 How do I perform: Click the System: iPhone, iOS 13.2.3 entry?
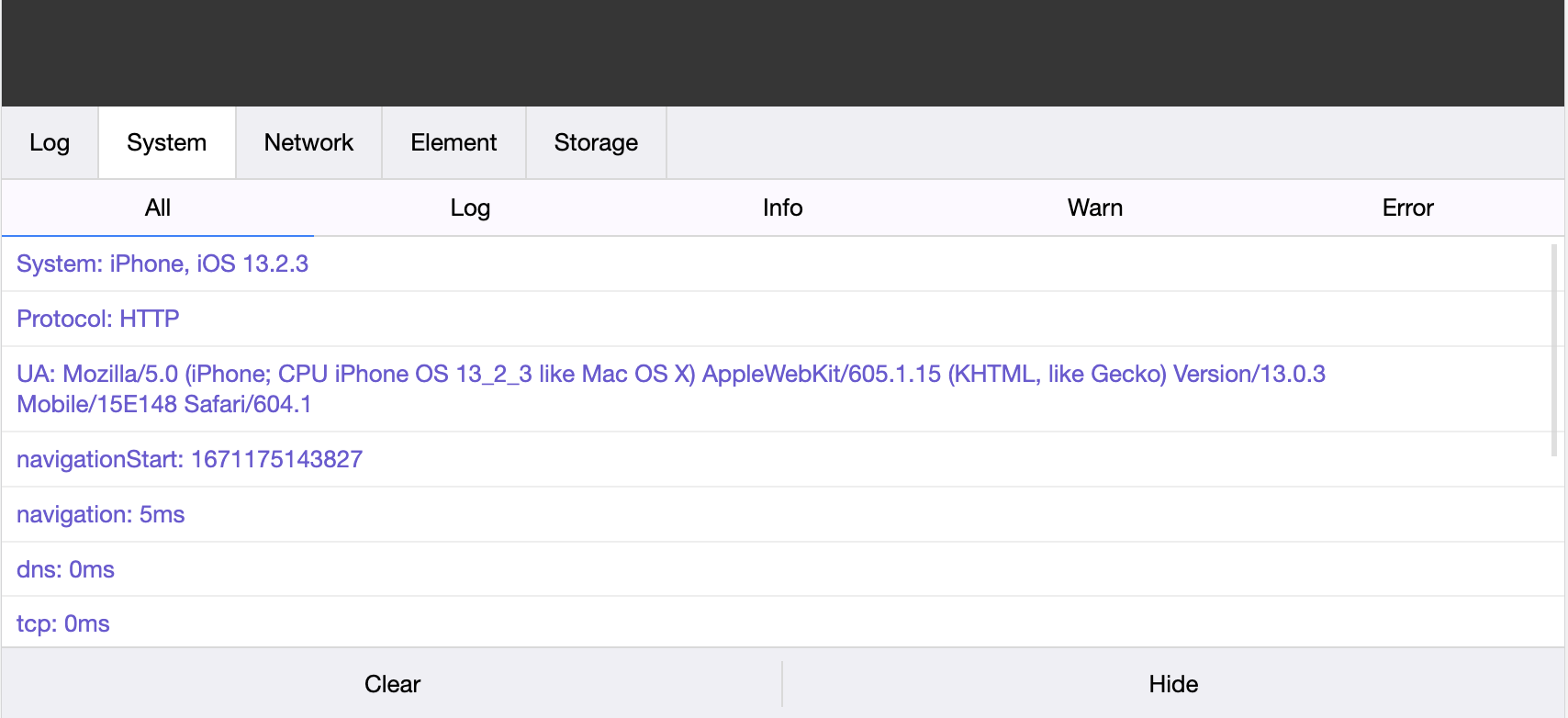[x=162, y=264]
